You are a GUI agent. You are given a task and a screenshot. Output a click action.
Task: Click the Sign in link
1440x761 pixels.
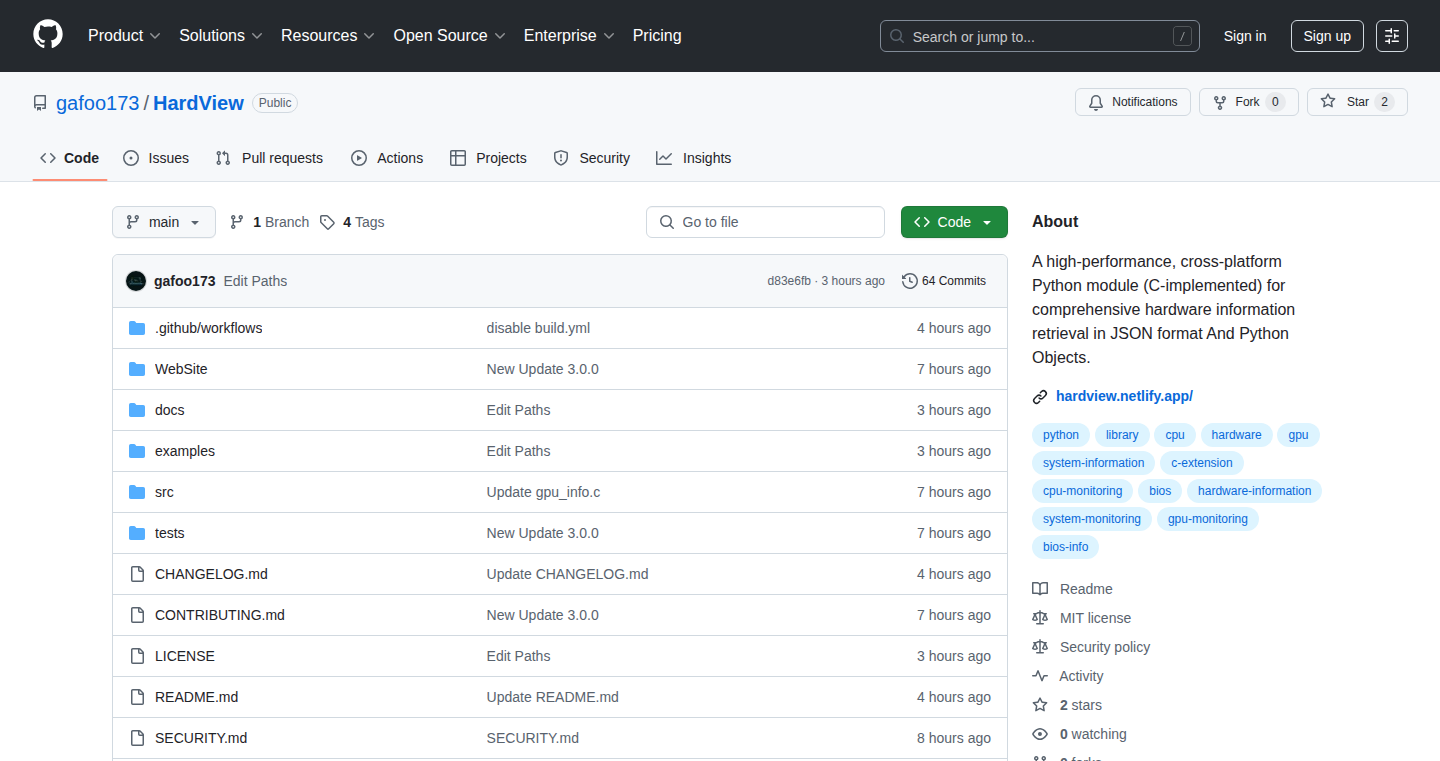coord(1245,36)
